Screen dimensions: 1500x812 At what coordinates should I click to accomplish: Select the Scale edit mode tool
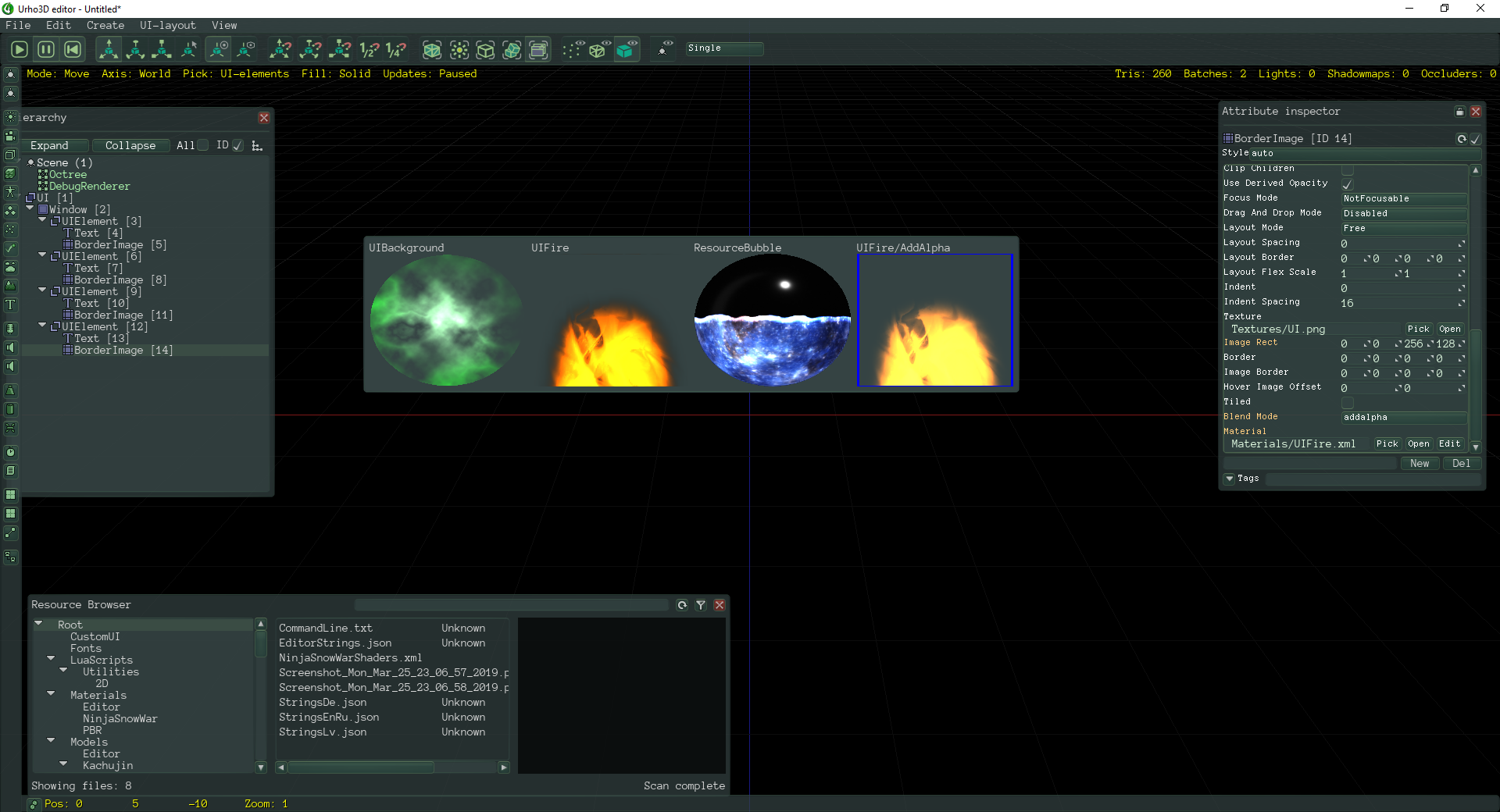click(162, 49)
